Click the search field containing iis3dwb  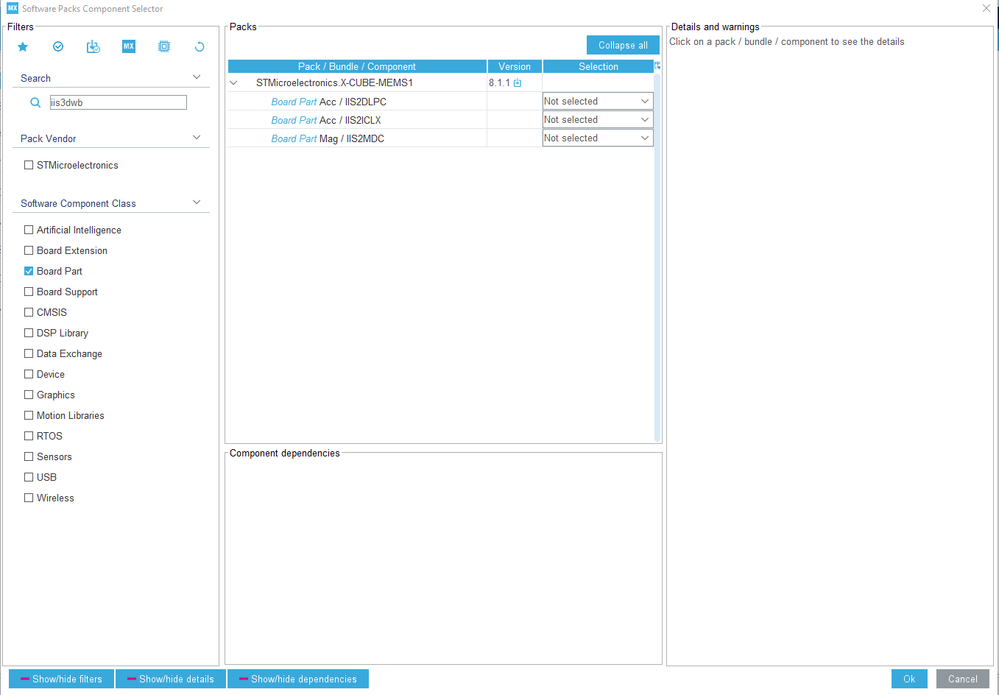coord(119,103)
